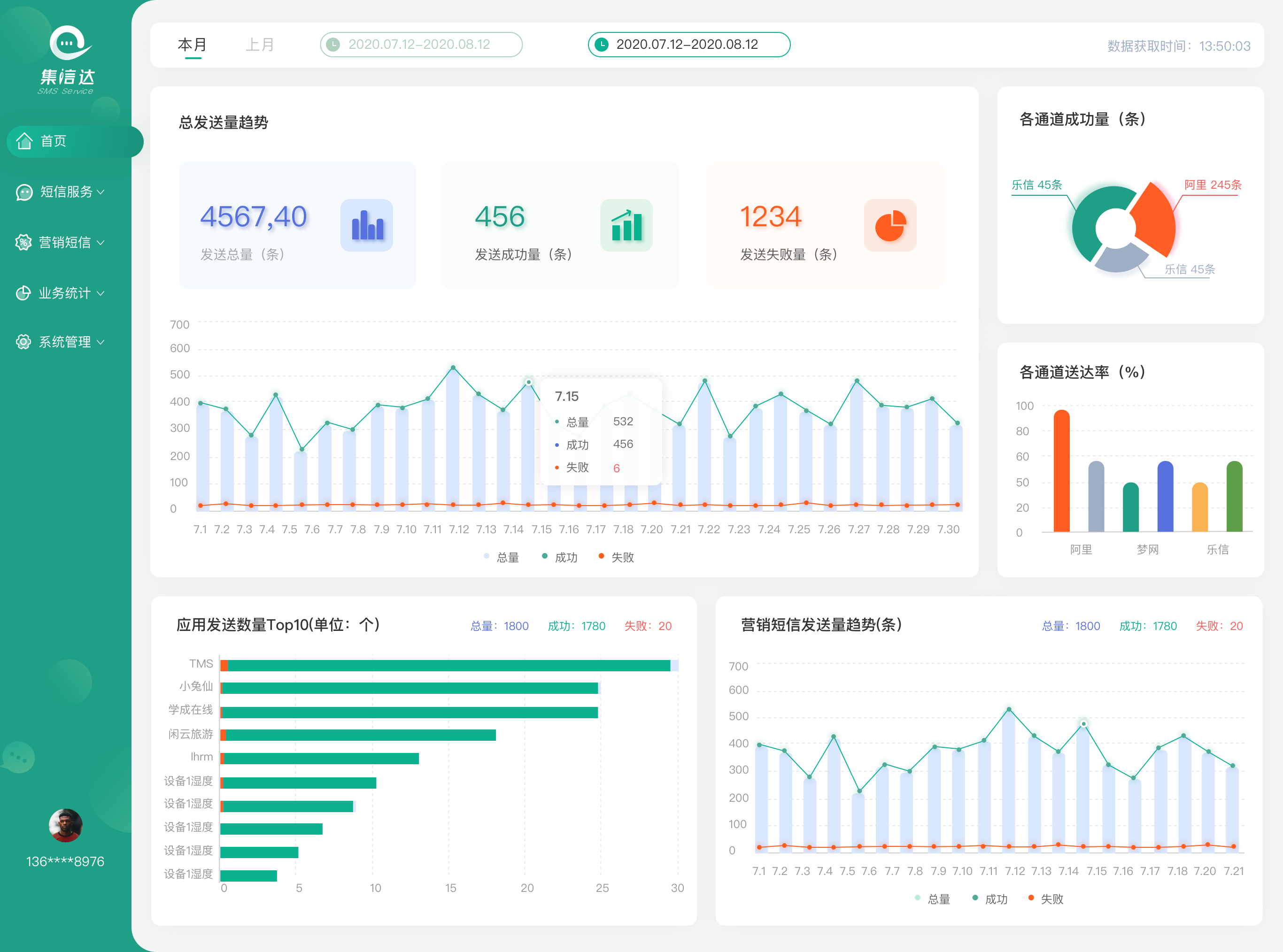1283x952 pixels.
Task: Click the blue bar in 各通道送达率 chart
Action: click(1166, 496)
